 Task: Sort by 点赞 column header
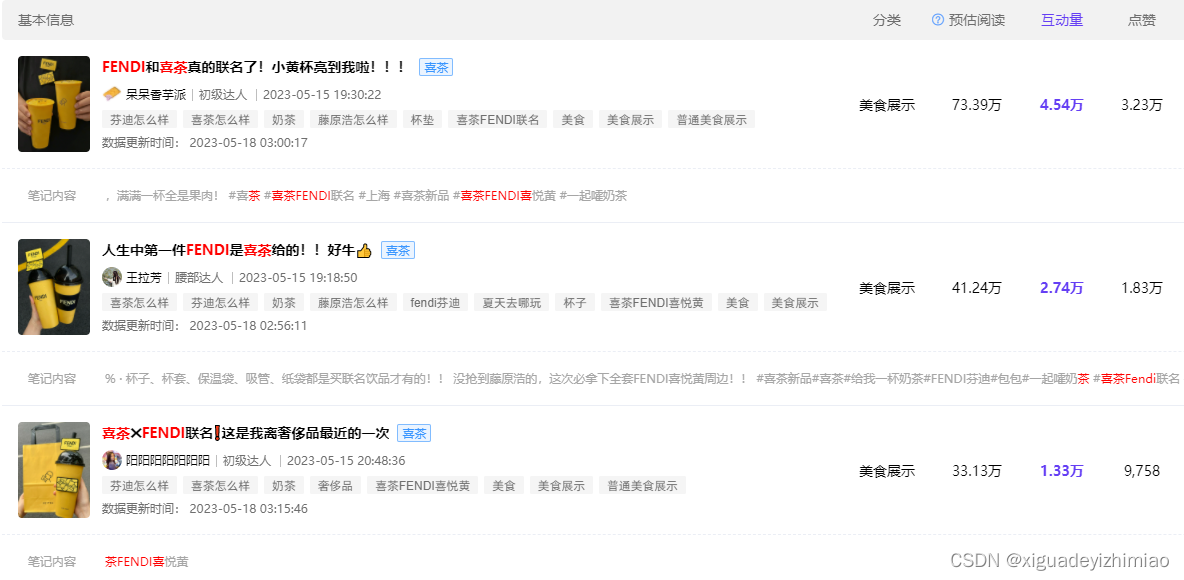click(1142, 20)
